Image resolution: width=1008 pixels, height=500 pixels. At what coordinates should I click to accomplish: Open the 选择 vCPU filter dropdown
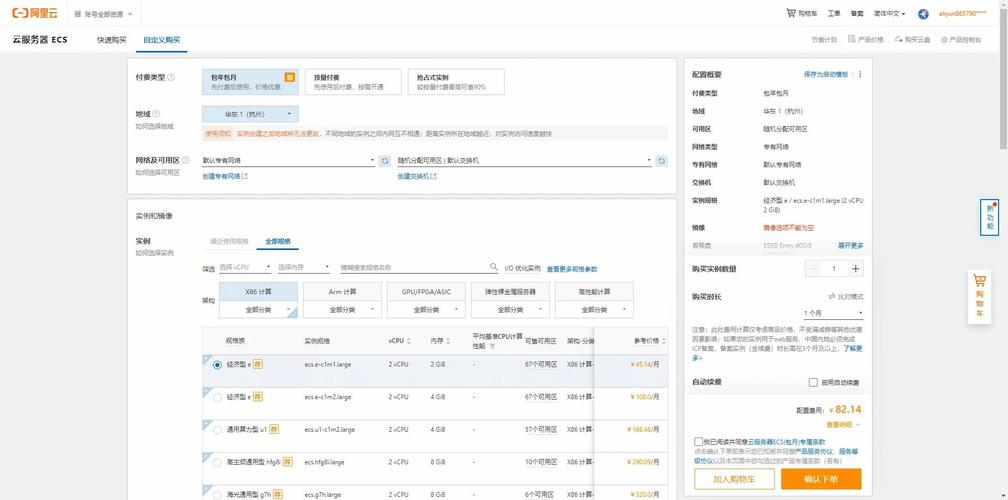[x=245, y=267]
